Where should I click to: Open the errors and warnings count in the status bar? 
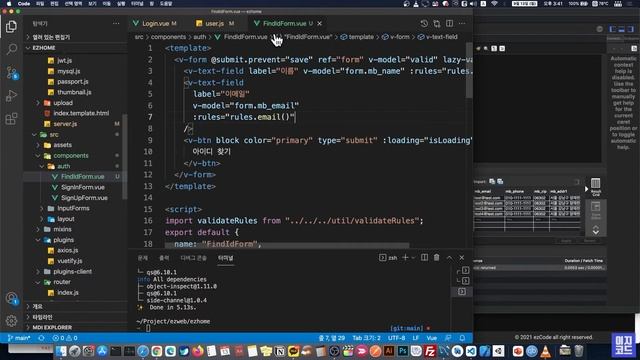pos(65,338)
